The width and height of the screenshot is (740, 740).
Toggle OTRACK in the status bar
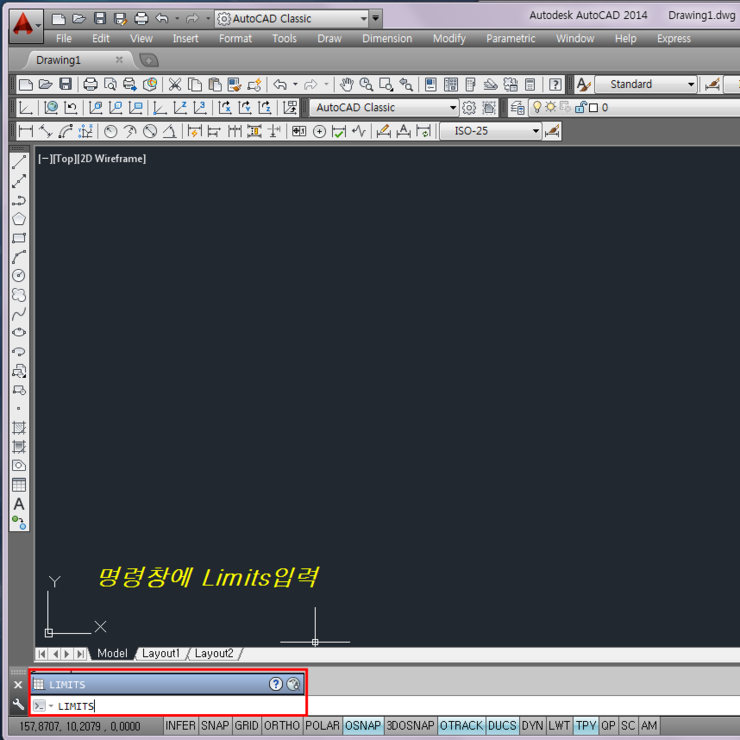click(x=461, y=725)
